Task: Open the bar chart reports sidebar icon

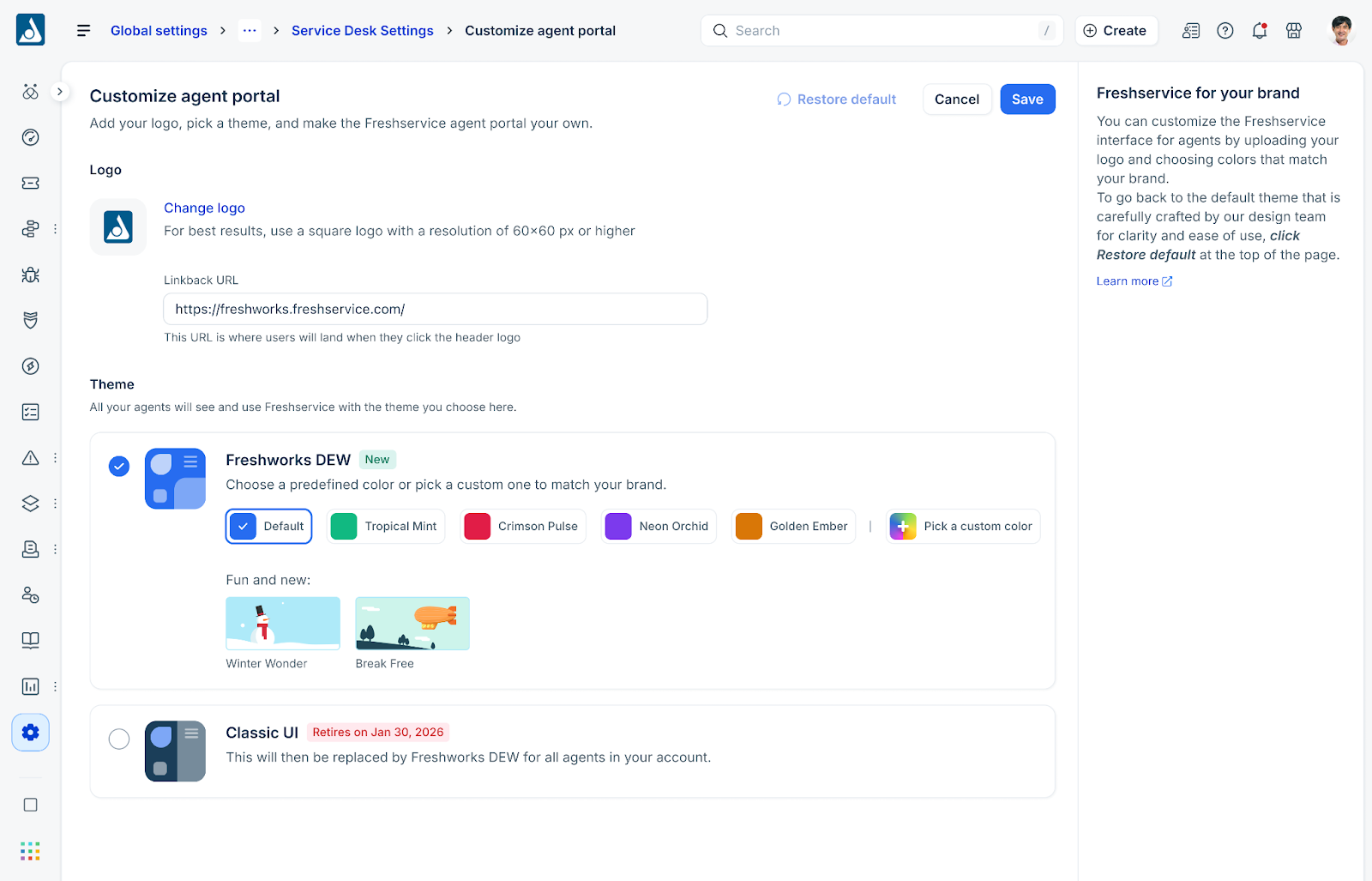Action: point(30,686)
